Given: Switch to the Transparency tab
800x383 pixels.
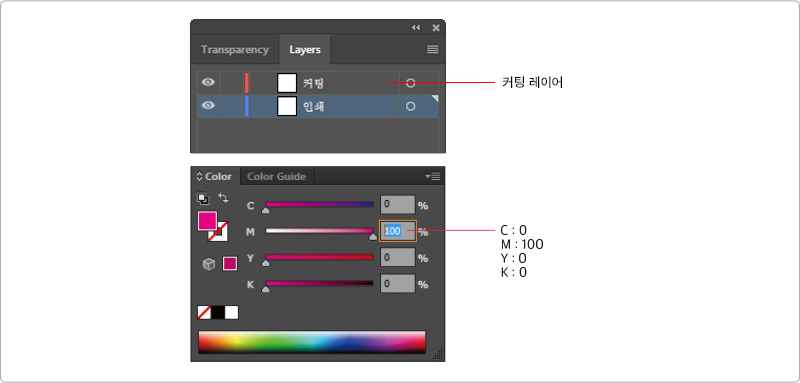Looking at the screenshot, I should 235,50.
